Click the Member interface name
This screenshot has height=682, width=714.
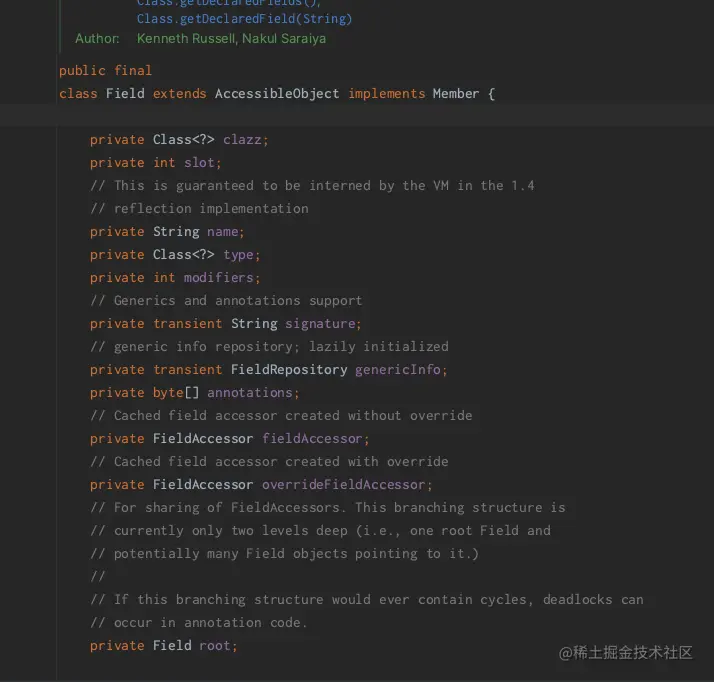[x=456, y=93]
